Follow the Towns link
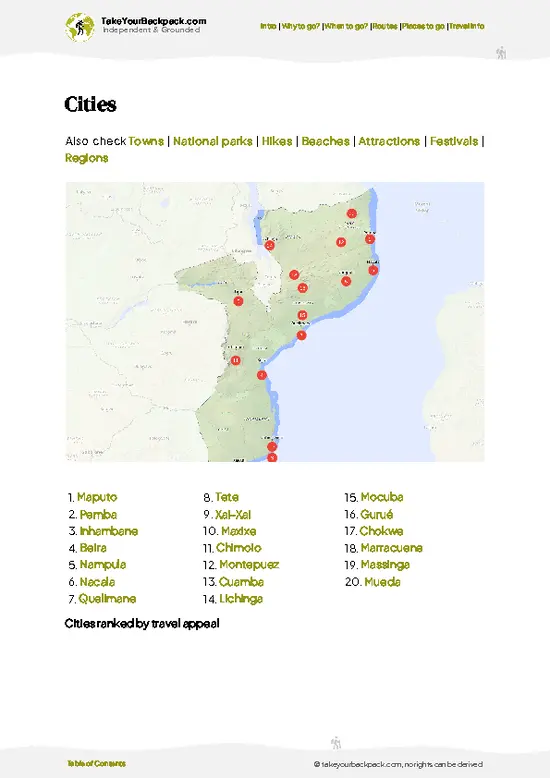This screenshot has height=778, width=550. point(146,141)
